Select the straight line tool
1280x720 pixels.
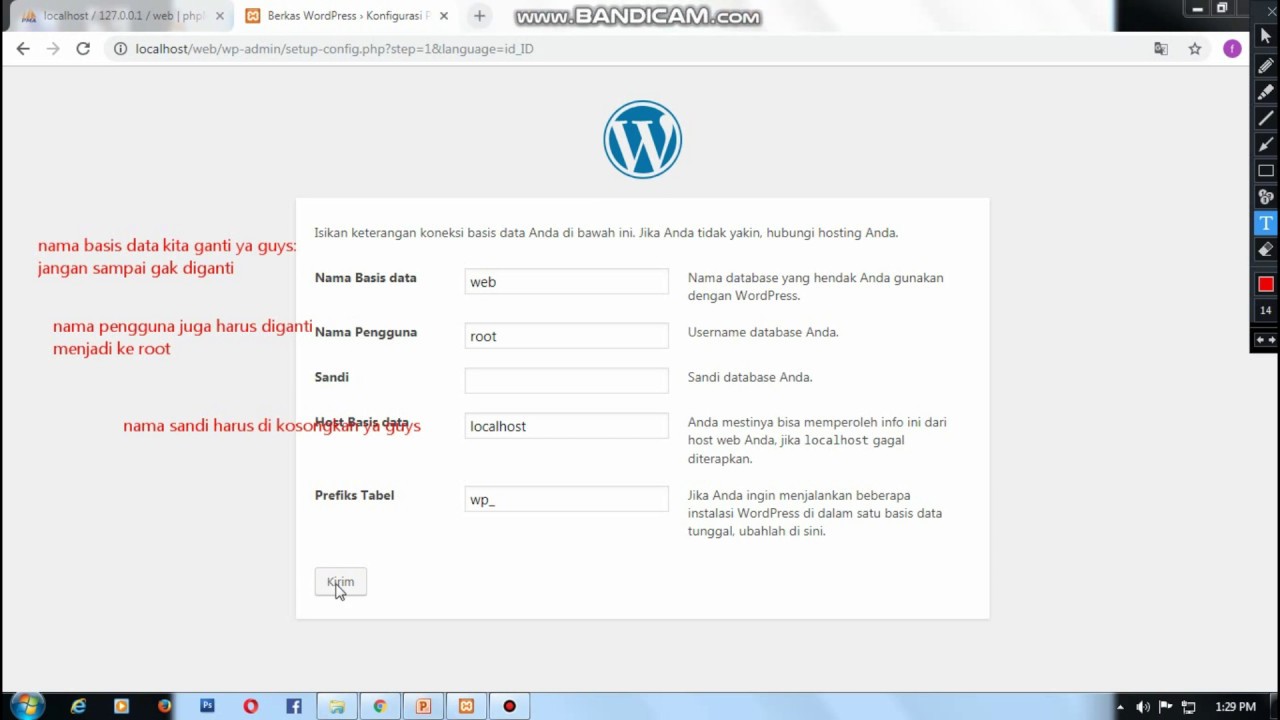[1266, 118]
